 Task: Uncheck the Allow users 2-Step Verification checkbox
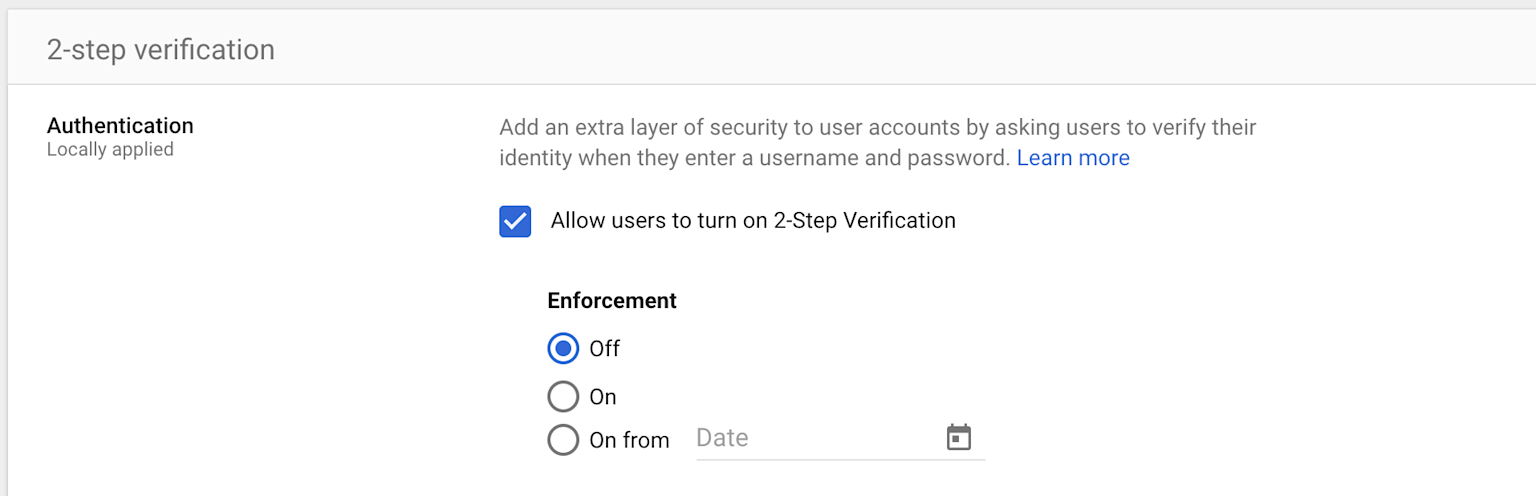(515, 221)
